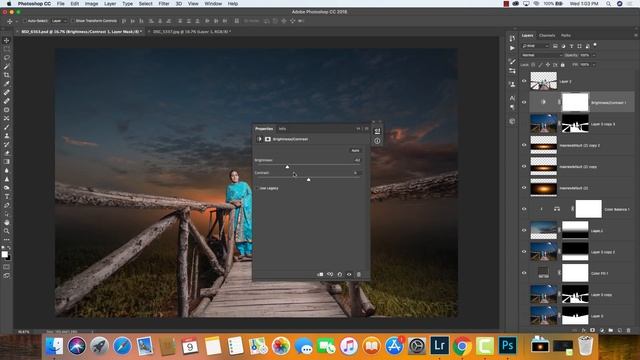The height and width of the screenshot is (360, 640).
Task: Select the bottom Layer 3 thumbnail
Action: [543, 316]
